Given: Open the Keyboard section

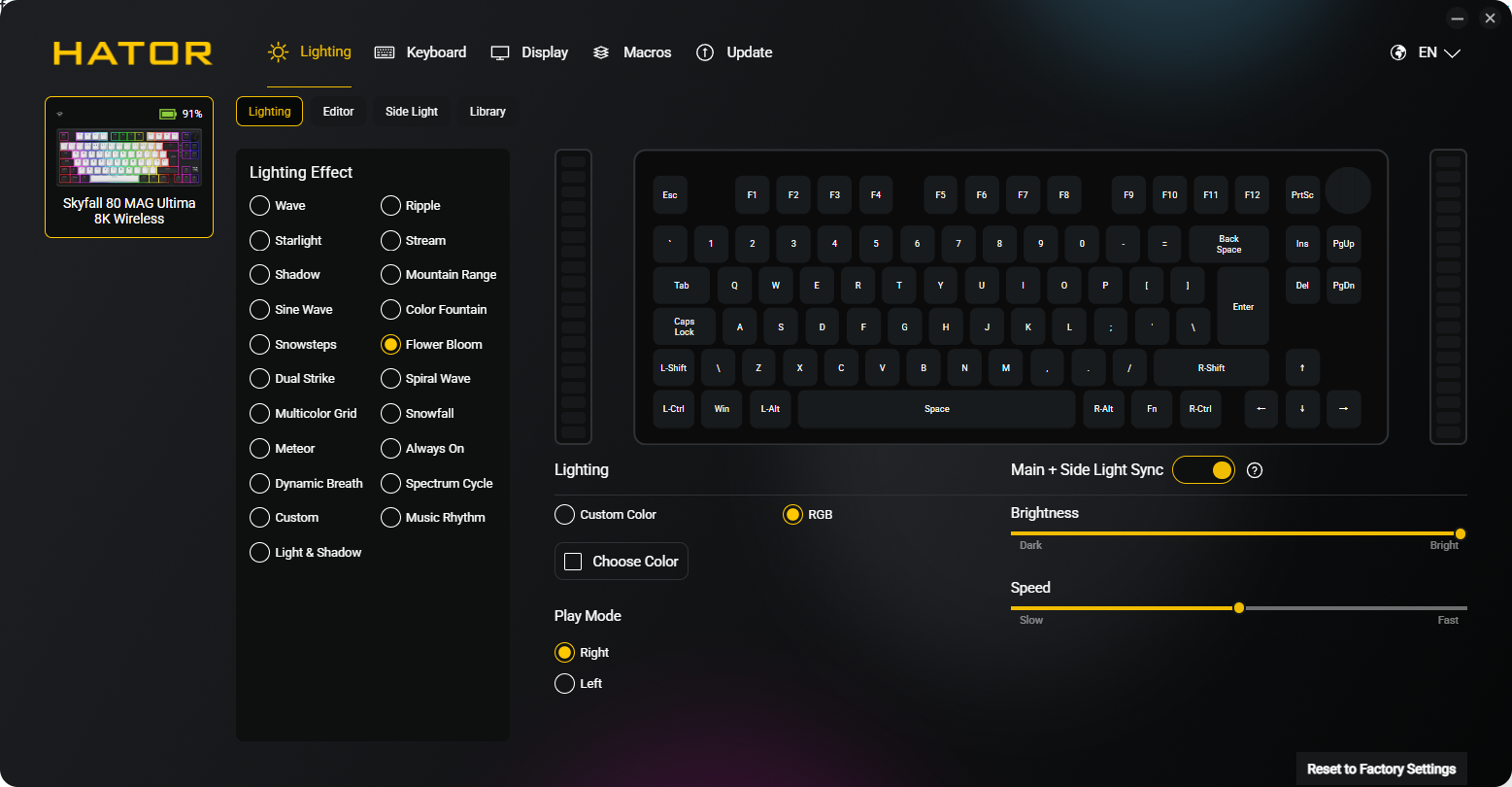Looking at the screenshot, I should (x=420, y=52).
